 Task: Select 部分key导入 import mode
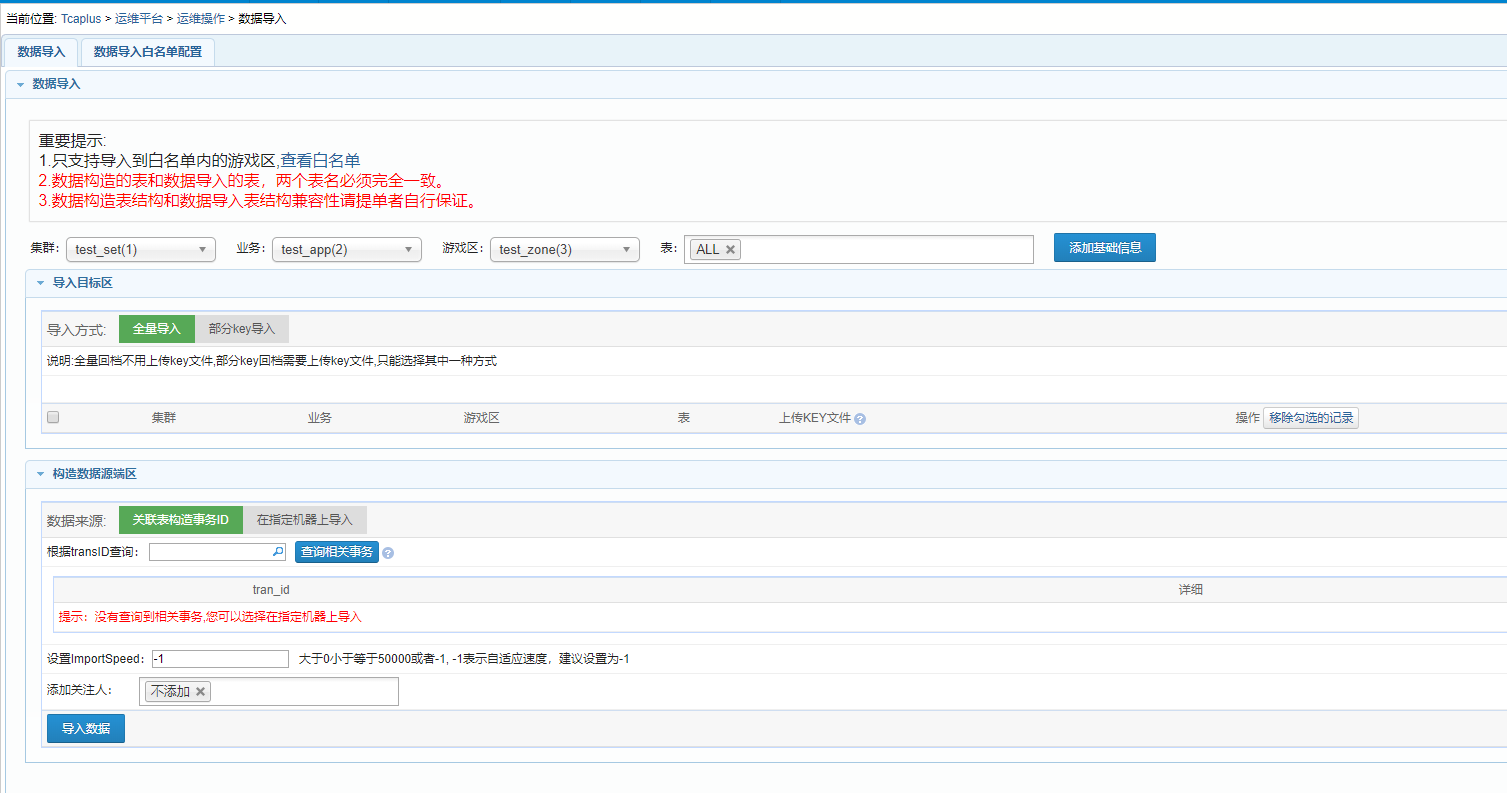(x=242, y=329)
